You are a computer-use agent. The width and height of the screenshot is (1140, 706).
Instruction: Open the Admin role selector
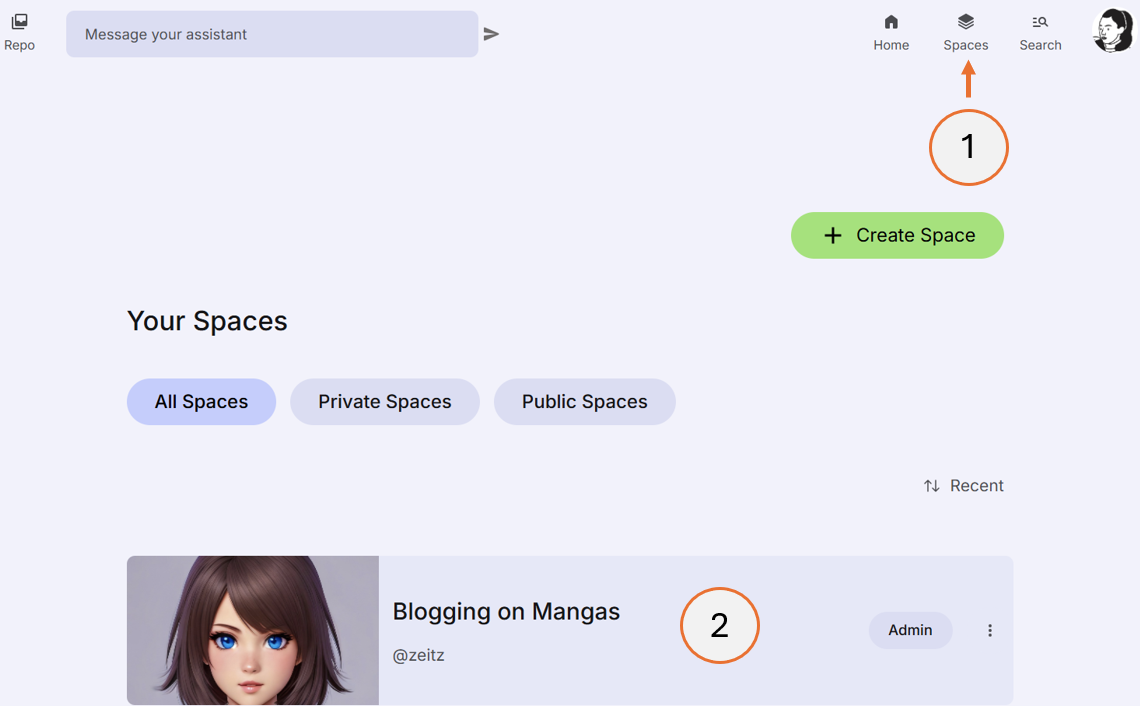coord(910,630)
